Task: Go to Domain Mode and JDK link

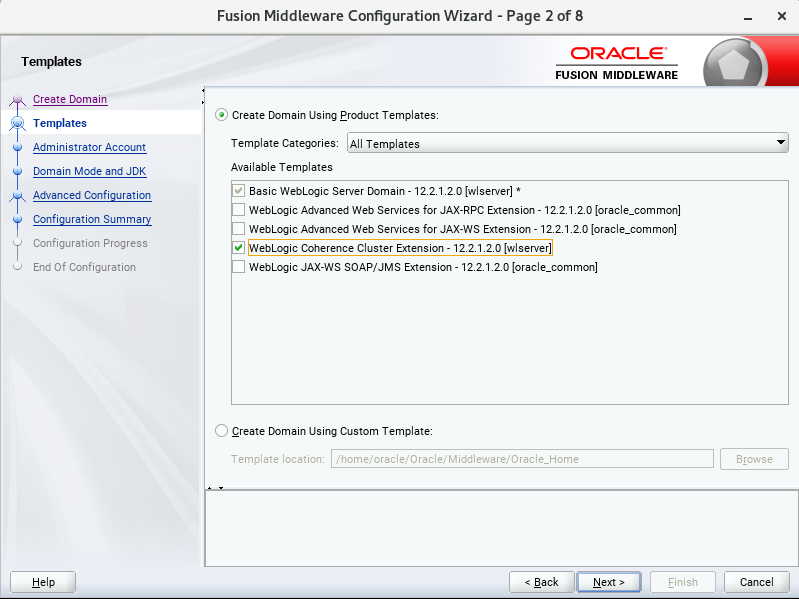Action: click(x=89, y=171)
